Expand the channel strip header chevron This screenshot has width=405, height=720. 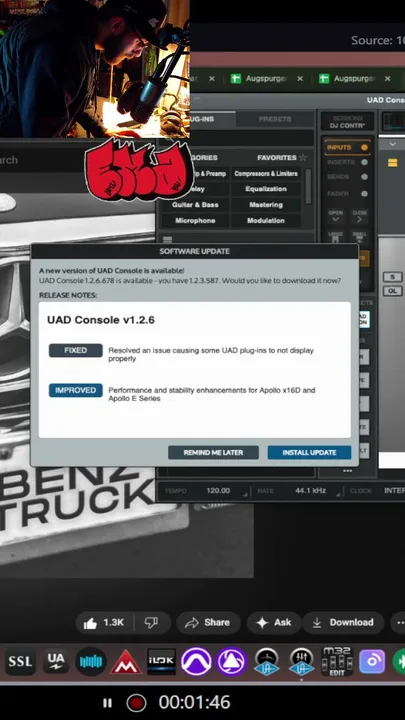click(393, 144)
